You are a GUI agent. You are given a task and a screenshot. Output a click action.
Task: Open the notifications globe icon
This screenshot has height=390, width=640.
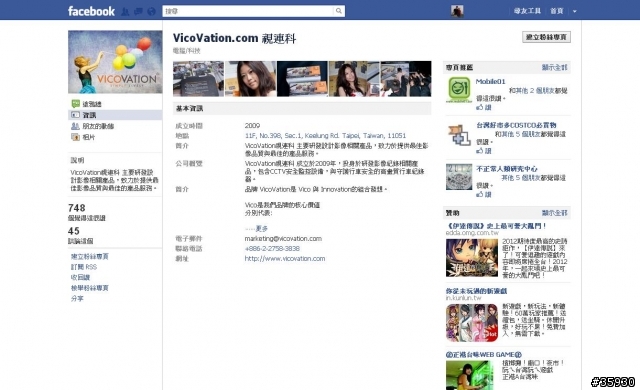point(151,11)
